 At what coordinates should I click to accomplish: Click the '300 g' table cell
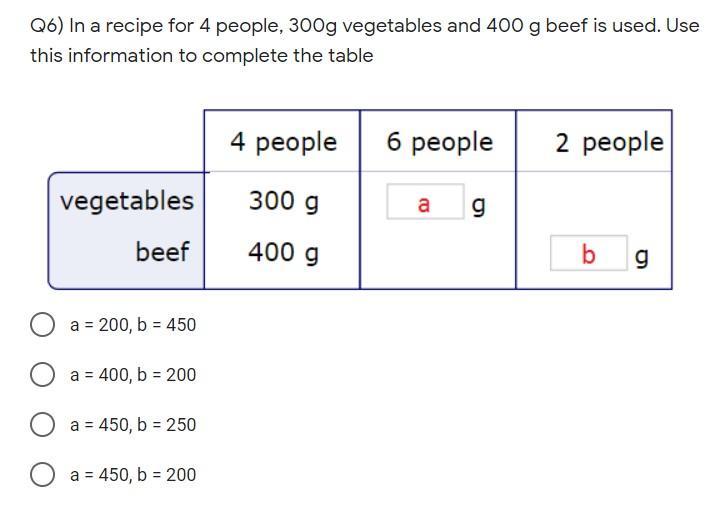284,201
